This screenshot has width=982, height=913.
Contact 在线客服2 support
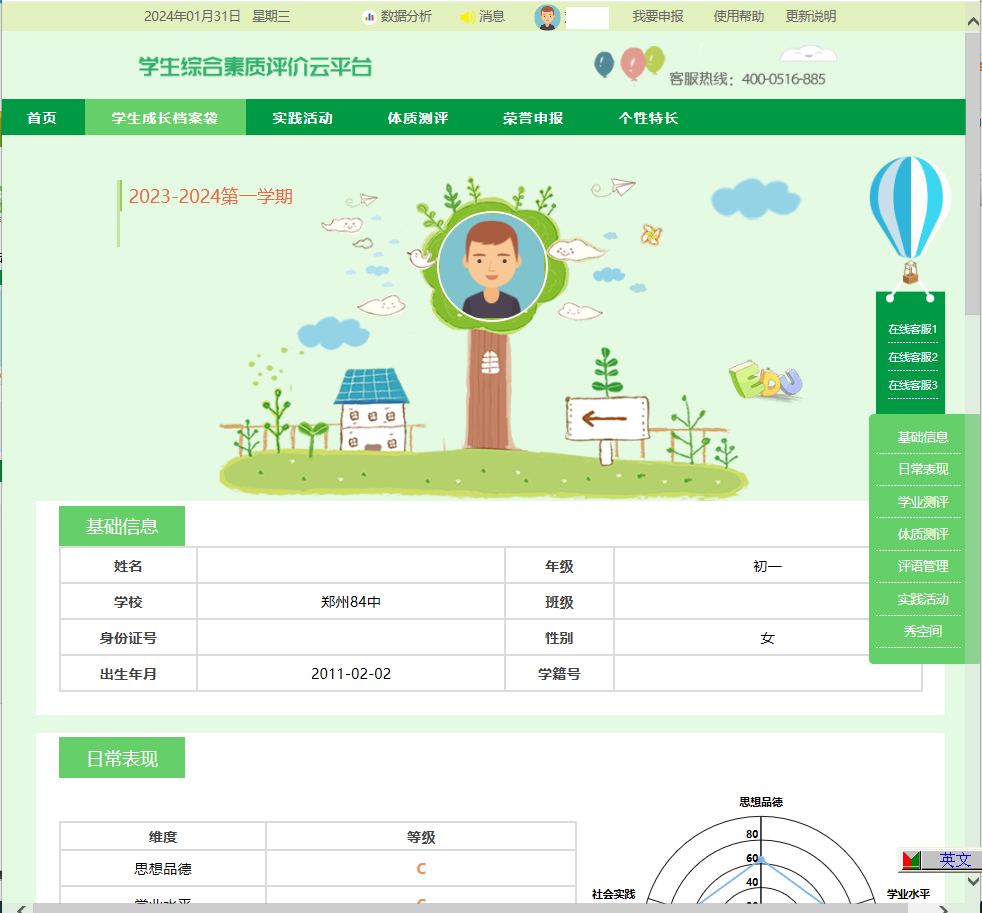pos(912,357)
